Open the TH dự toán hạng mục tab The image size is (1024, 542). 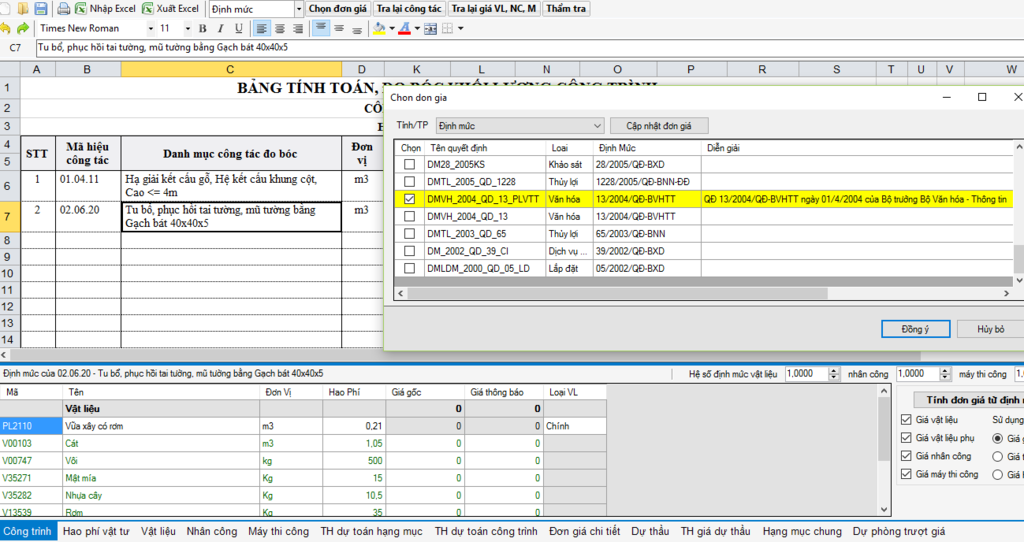371,532
